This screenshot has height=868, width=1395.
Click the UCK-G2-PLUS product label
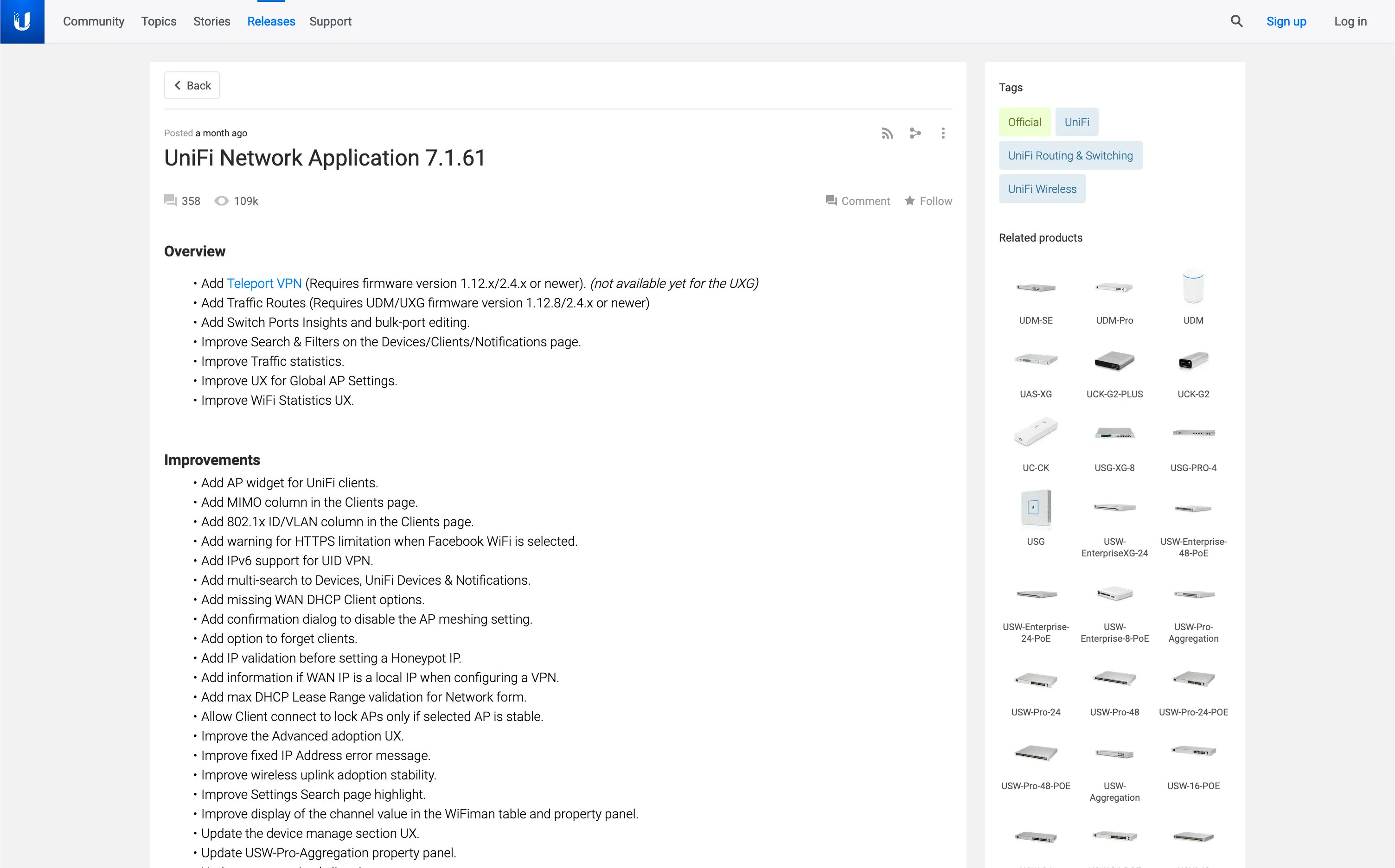tap(1114, 394)
